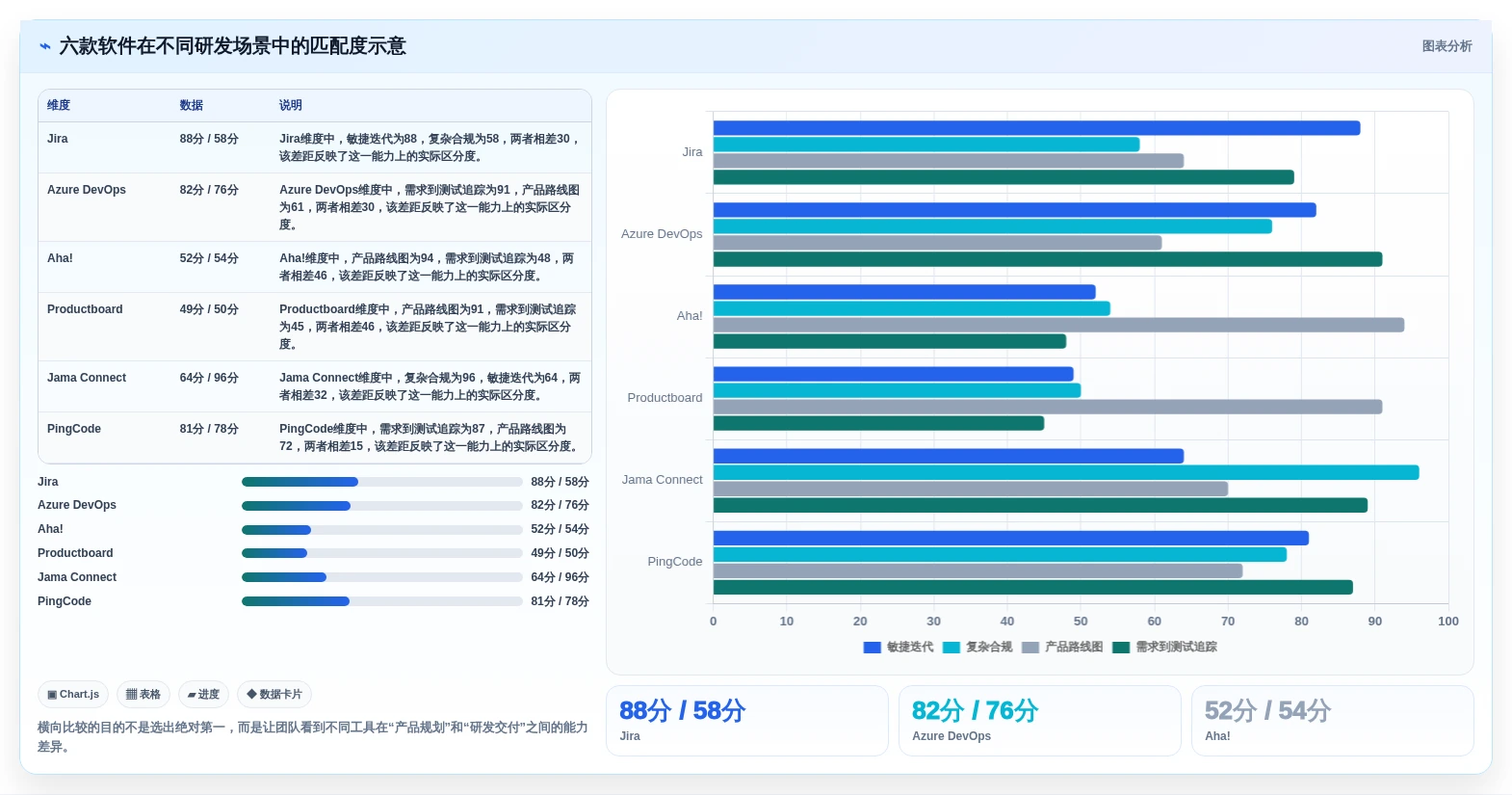Click the 64分 / 96分 progress row value
The height and width of the screenshot is (795, 1512).
tap(560, 577)
